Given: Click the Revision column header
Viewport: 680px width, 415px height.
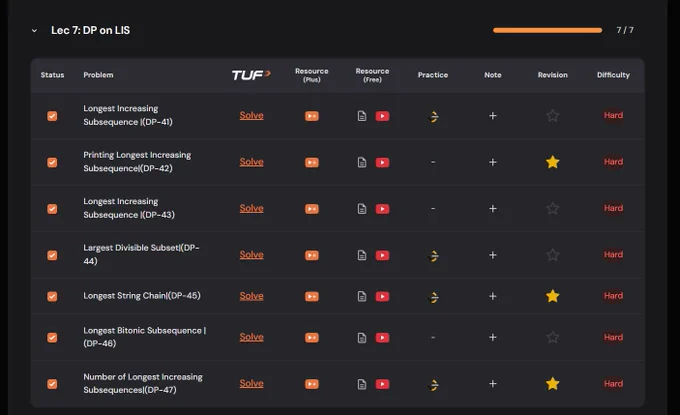Looking at the screenshot, I should 552,75.
